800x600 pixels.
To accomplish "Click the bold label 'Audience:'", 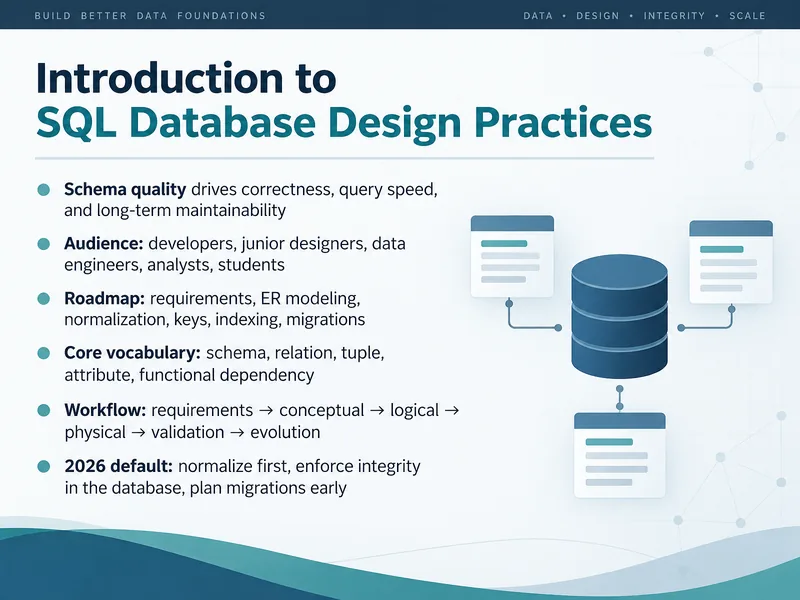I will click(x=104, y=243).
